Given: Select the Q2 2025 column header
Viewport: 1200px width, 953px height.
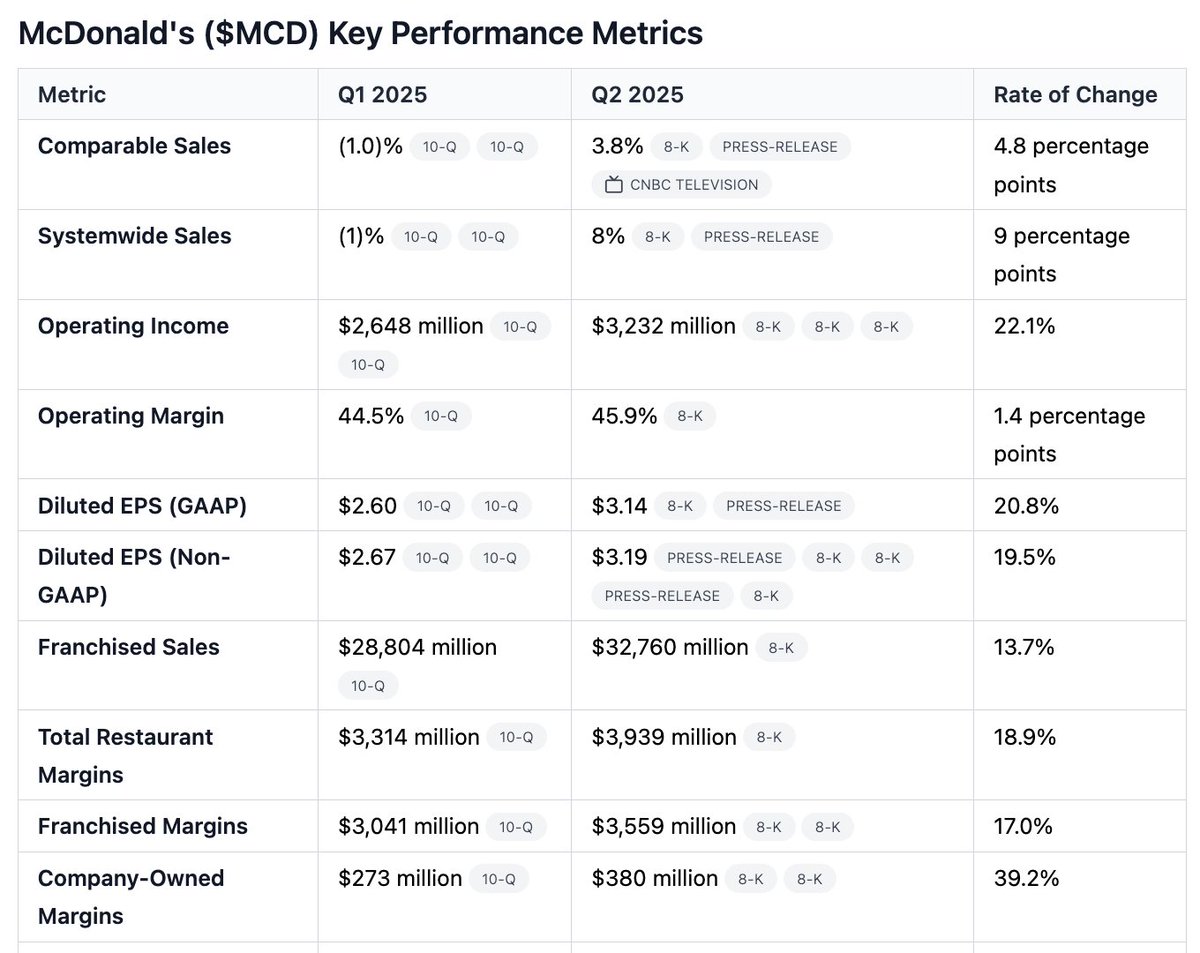Looking at the screenshot, I should [638, 95].
